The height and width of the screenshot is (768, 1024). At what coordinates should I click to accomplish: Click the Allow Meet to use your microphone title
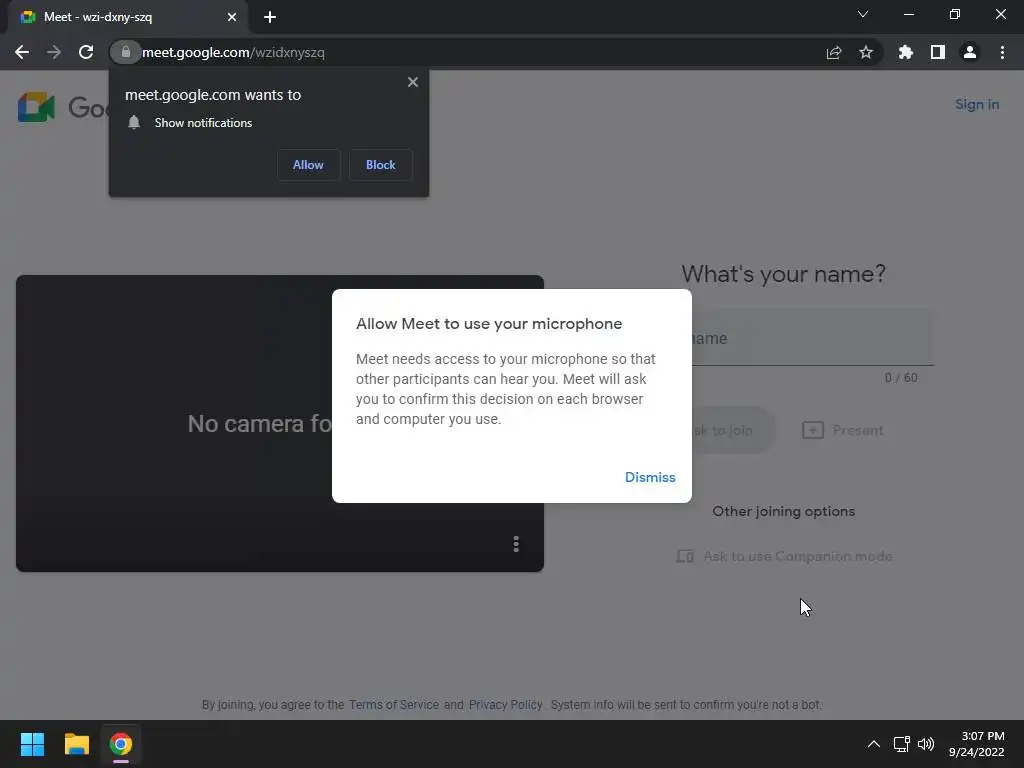[x=488, y=324]
